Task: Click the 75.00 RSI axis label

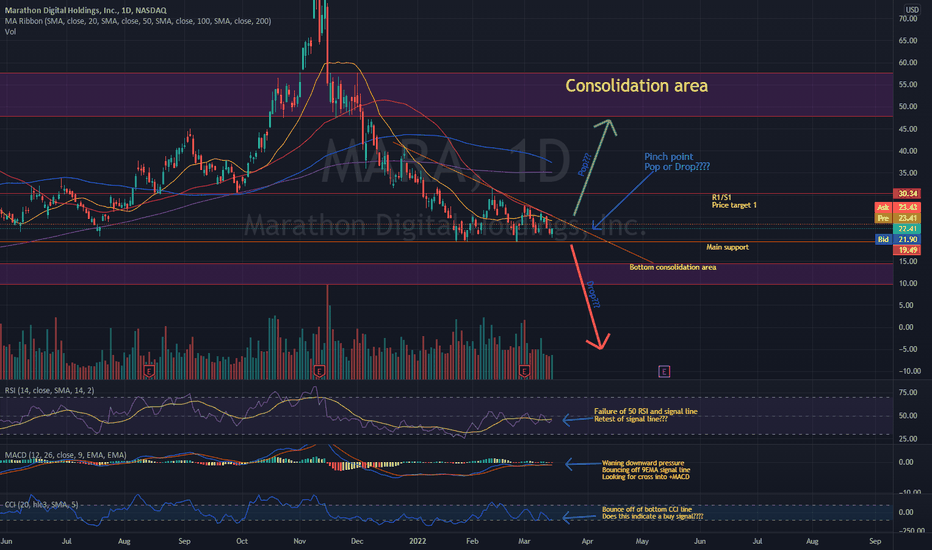Action: [908, 392]
